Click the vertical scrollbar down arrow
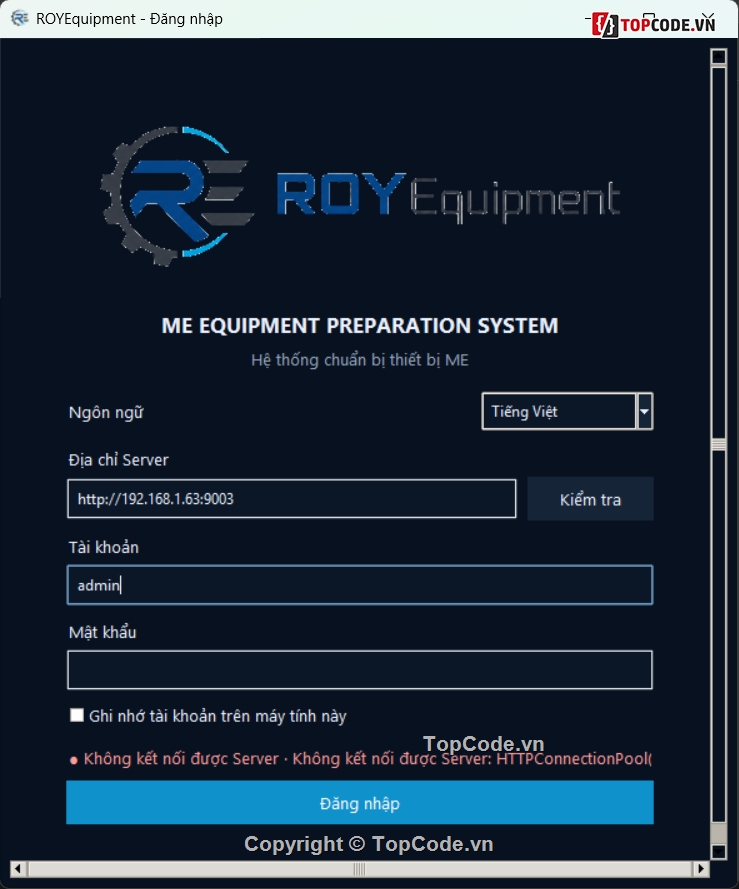The height and width of the screenshot is (889, 739). 719,851
